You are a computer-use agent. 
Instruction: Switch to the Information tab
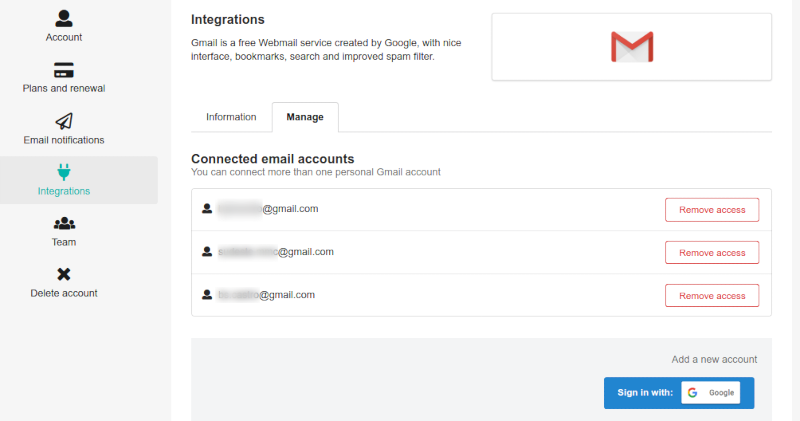point(231,117)
